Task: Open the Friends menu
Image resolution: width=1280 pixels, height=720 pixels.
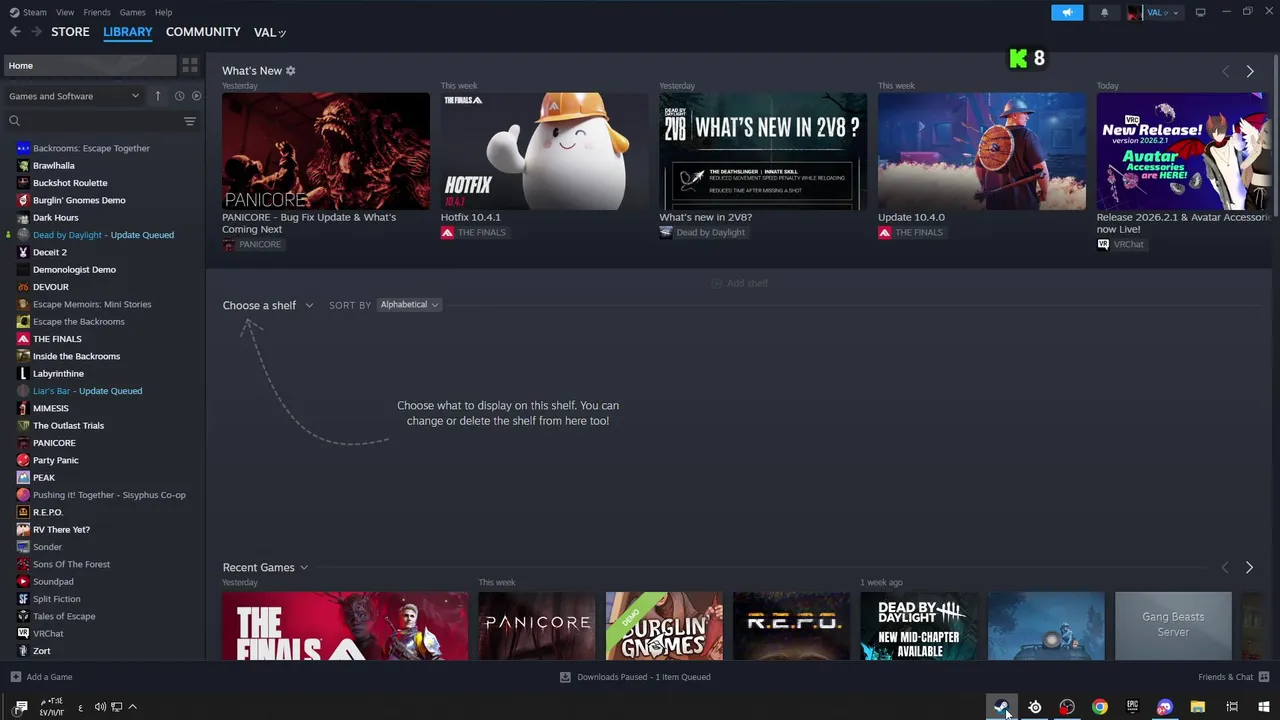Action: pos(97,12)
